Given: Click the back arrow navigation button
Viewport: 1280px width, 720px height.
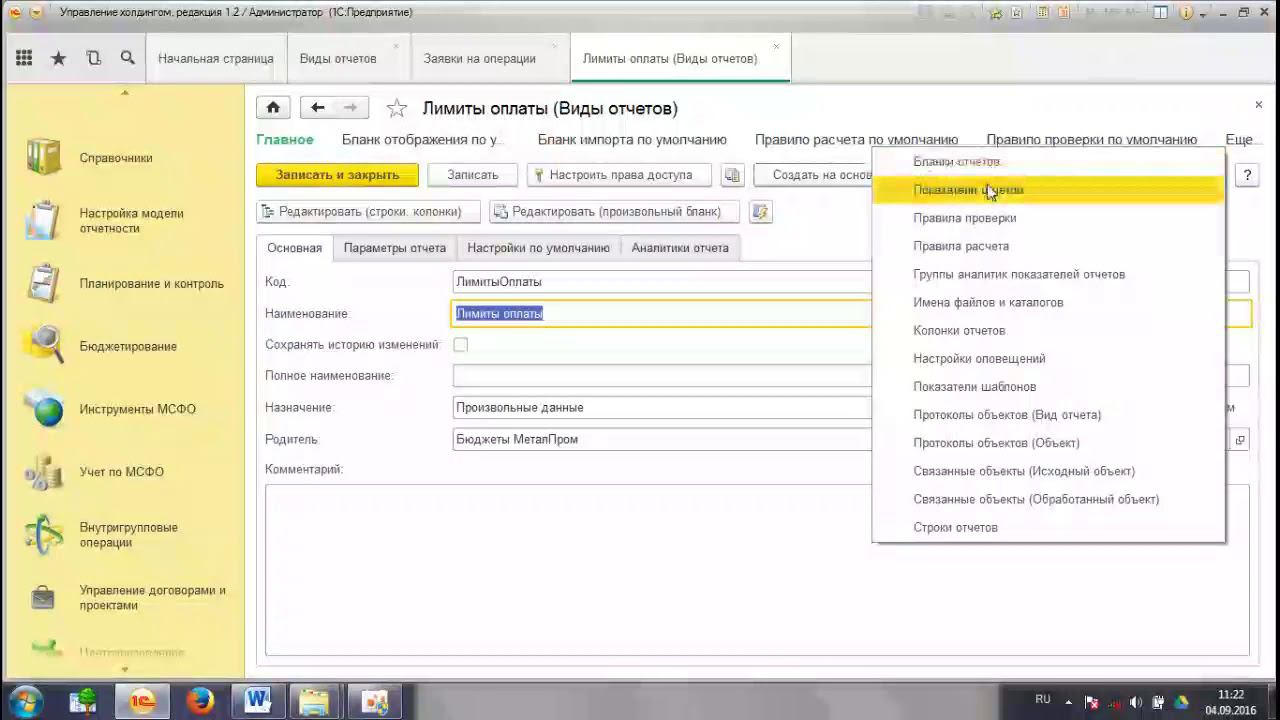Looking at the screenshot, I should tap(317, 108).
